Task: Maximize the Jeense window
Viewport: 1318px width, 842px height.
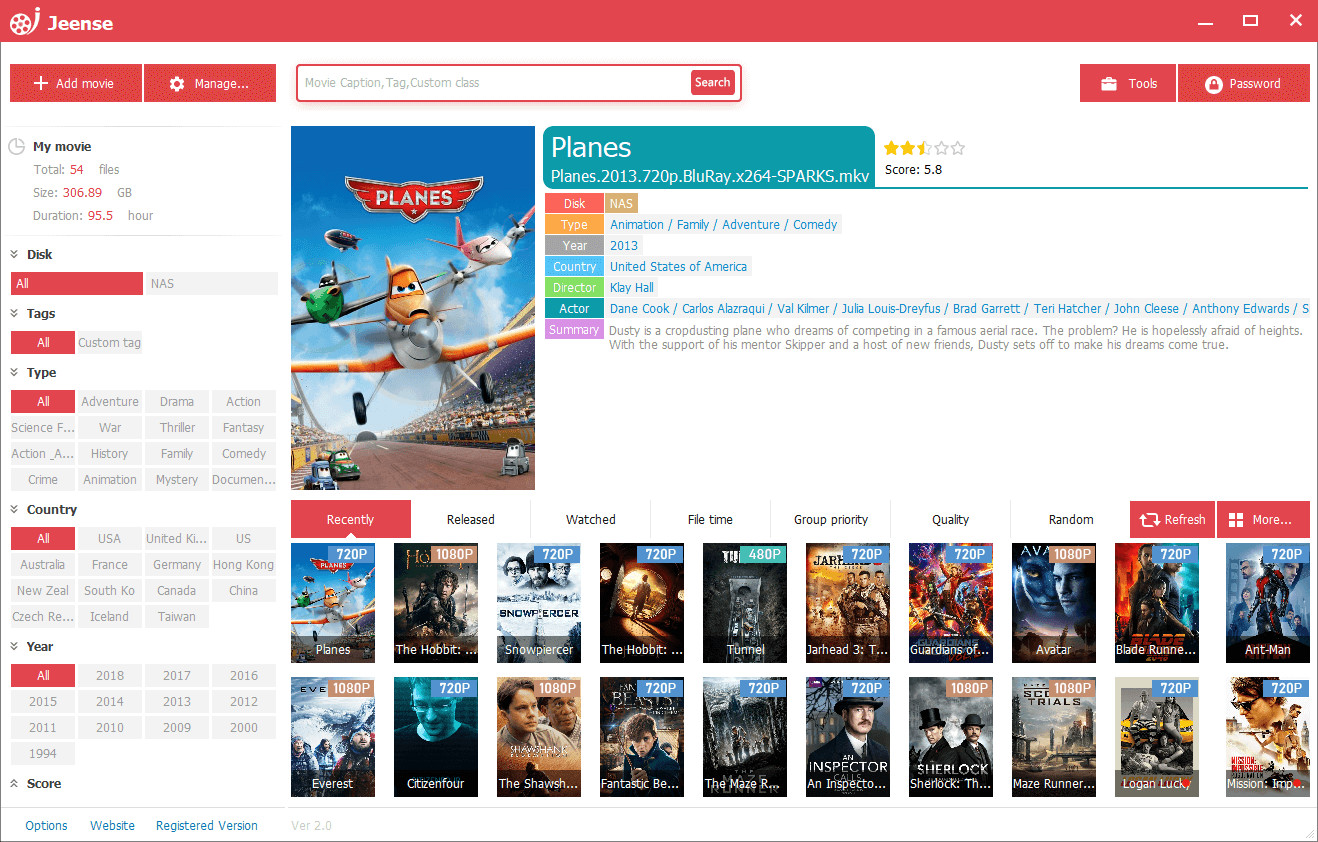Action: point(1250,20)
